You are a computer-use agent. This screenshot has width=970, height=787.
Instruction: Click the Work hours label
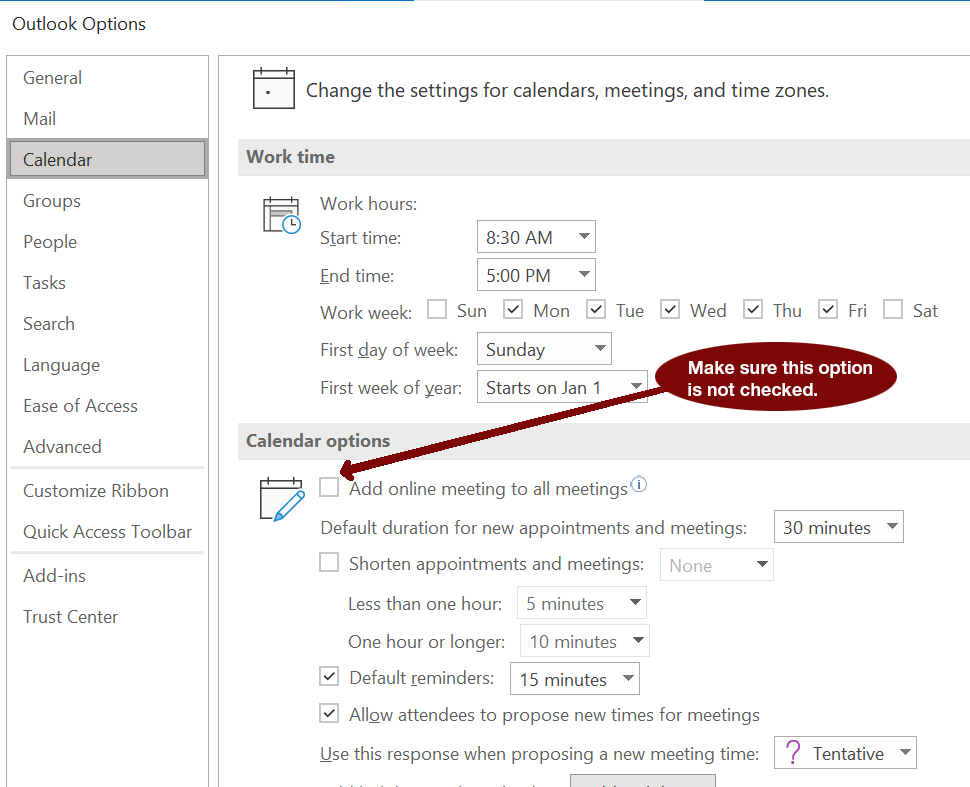pos(369,204)
